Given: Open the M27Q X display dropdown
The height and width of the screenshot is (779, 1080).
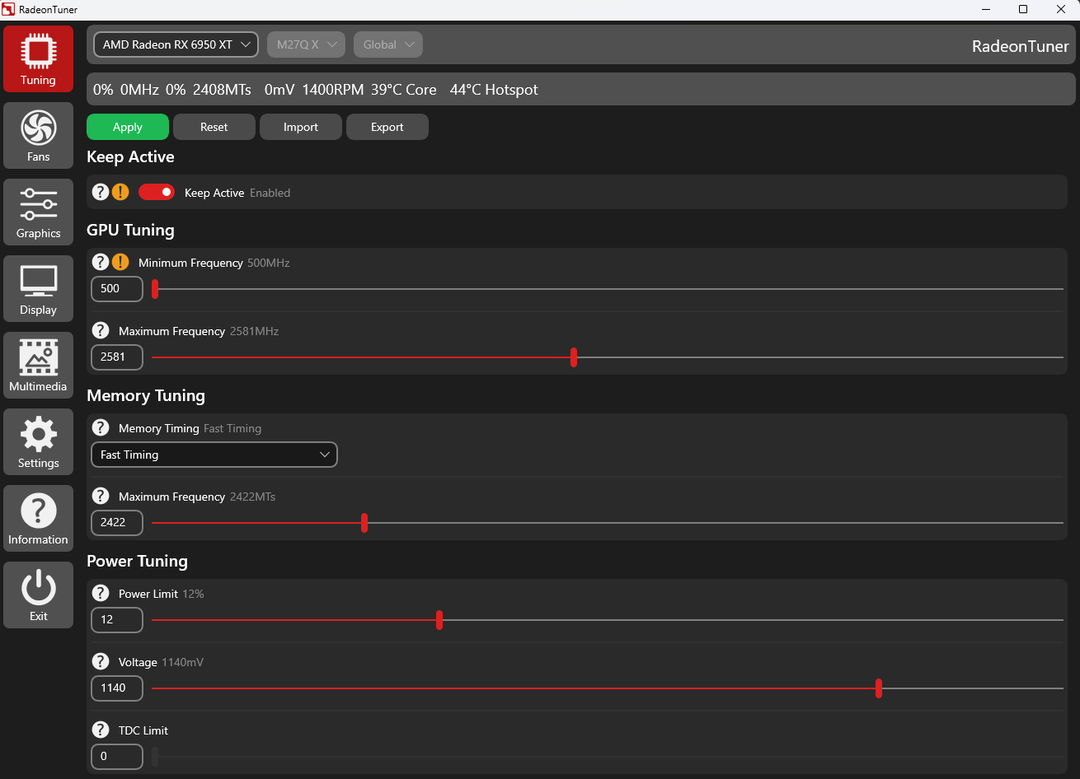Looking at the screenshot, I should (x=306, y=45).
